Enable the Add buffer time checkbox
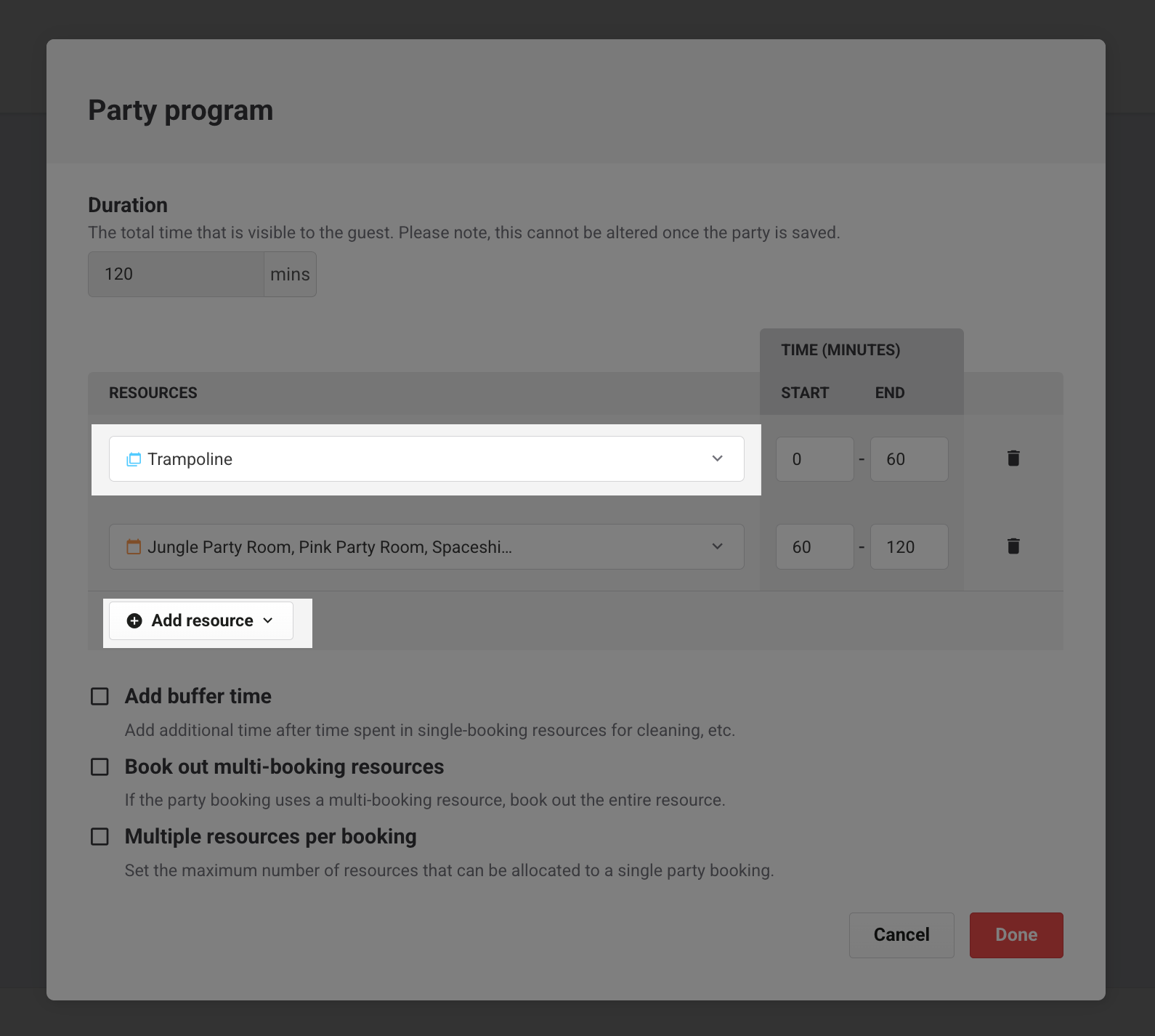This screenshot has height=1036, width=1155. [x=100, y=697]
